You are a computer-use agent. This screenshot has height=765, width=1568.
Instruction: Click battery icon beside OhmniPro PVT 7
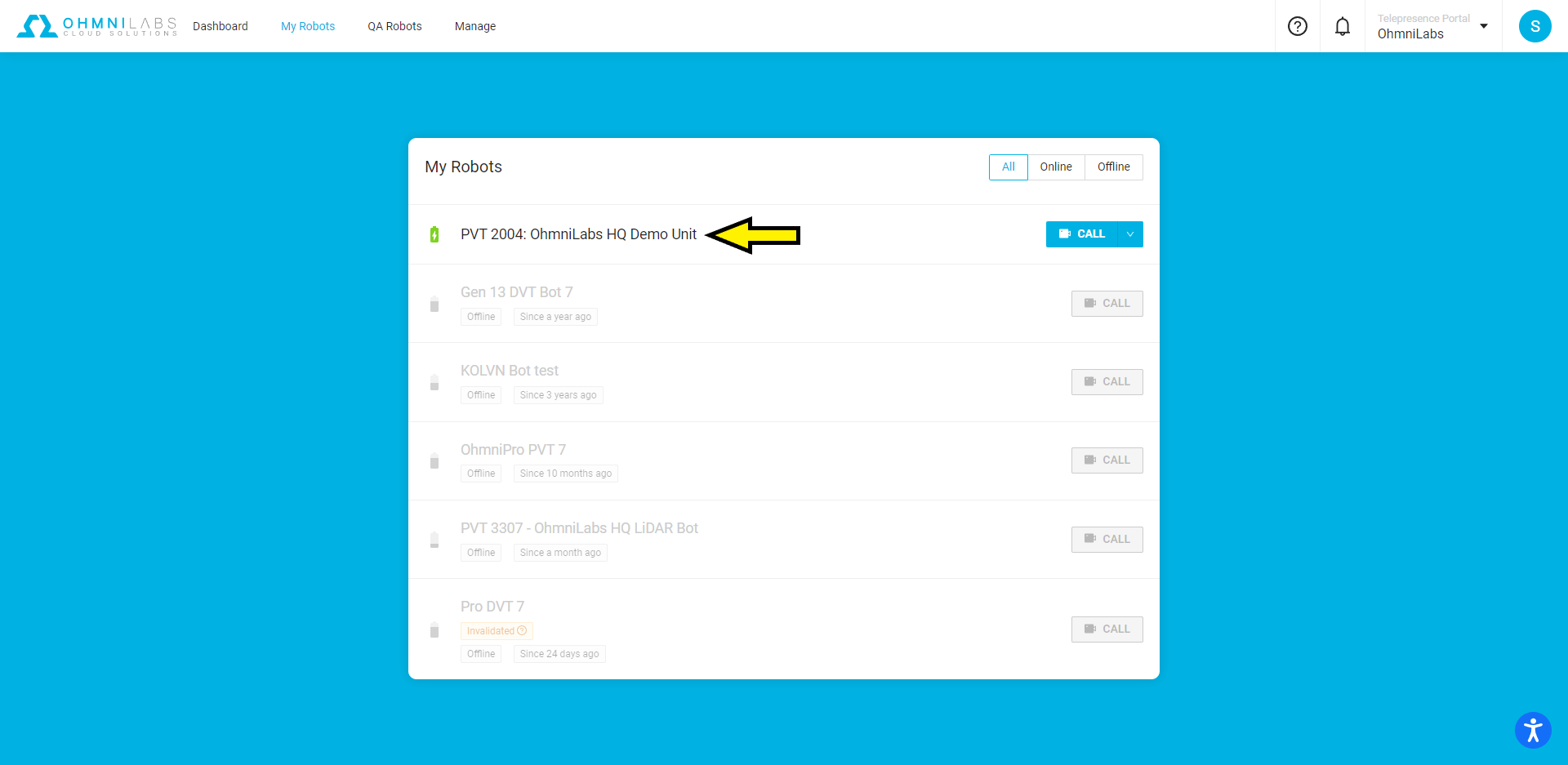coord(434,460)
